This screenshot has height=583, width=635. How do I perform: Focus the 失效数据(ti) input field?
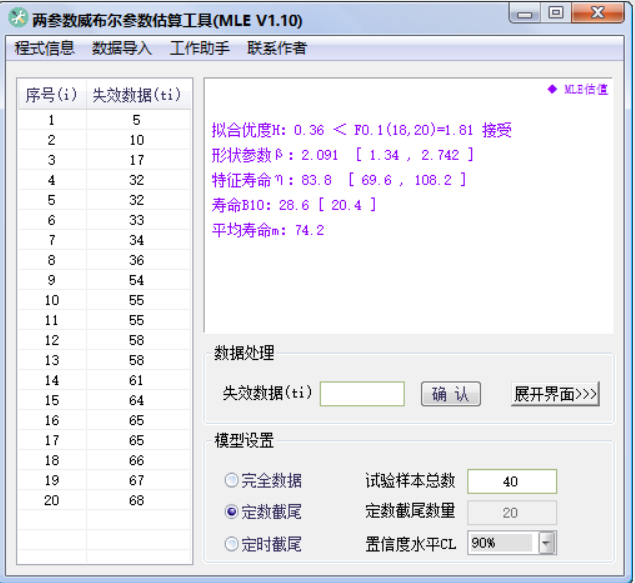click(362, 394)
